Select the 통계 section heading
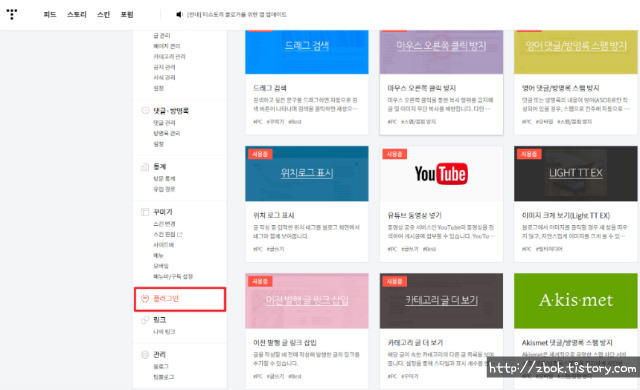640x390 pixels. pos(160,166)
